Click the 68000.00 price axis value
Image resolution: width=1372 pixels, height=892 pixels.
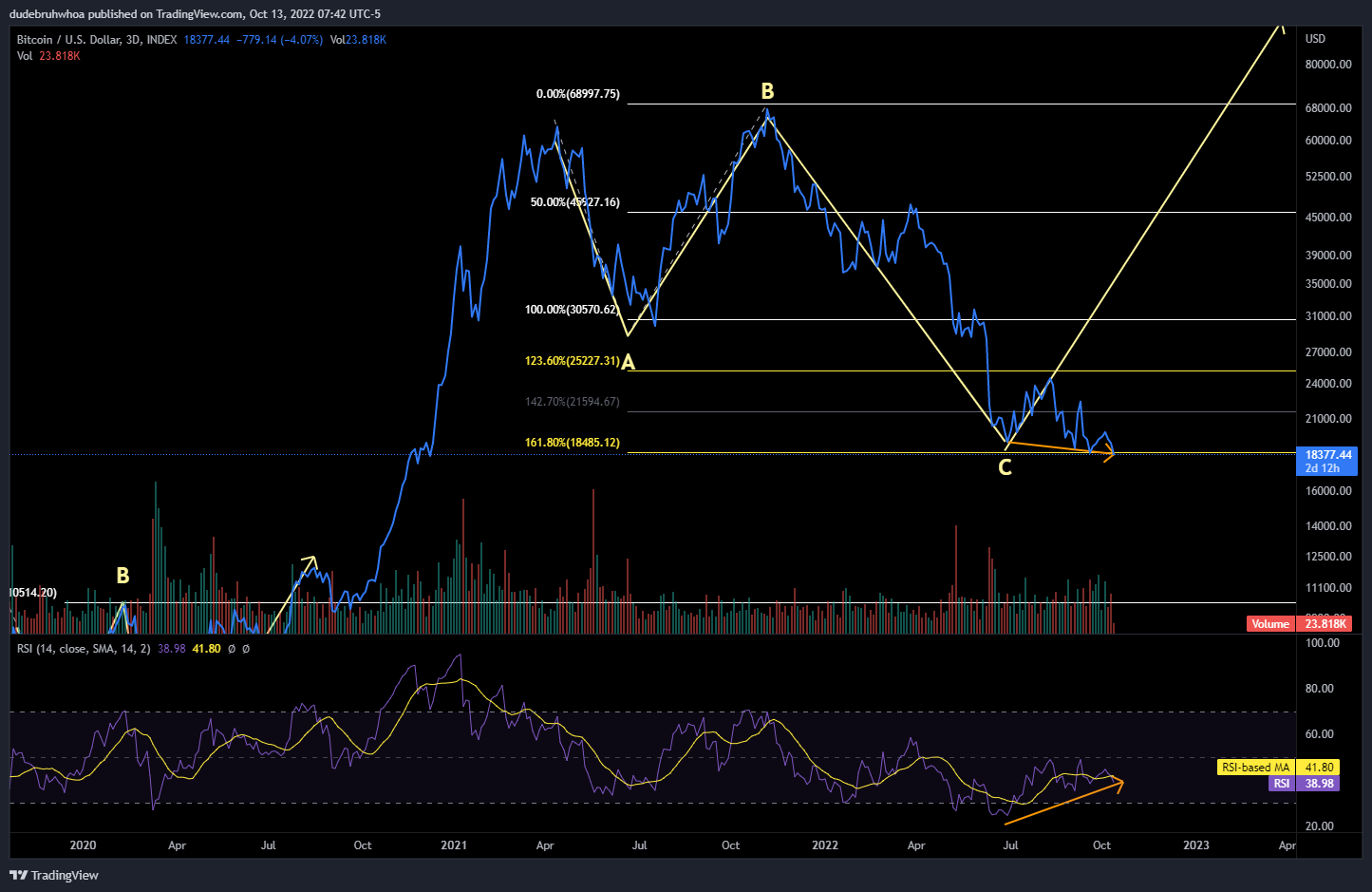1328,108
